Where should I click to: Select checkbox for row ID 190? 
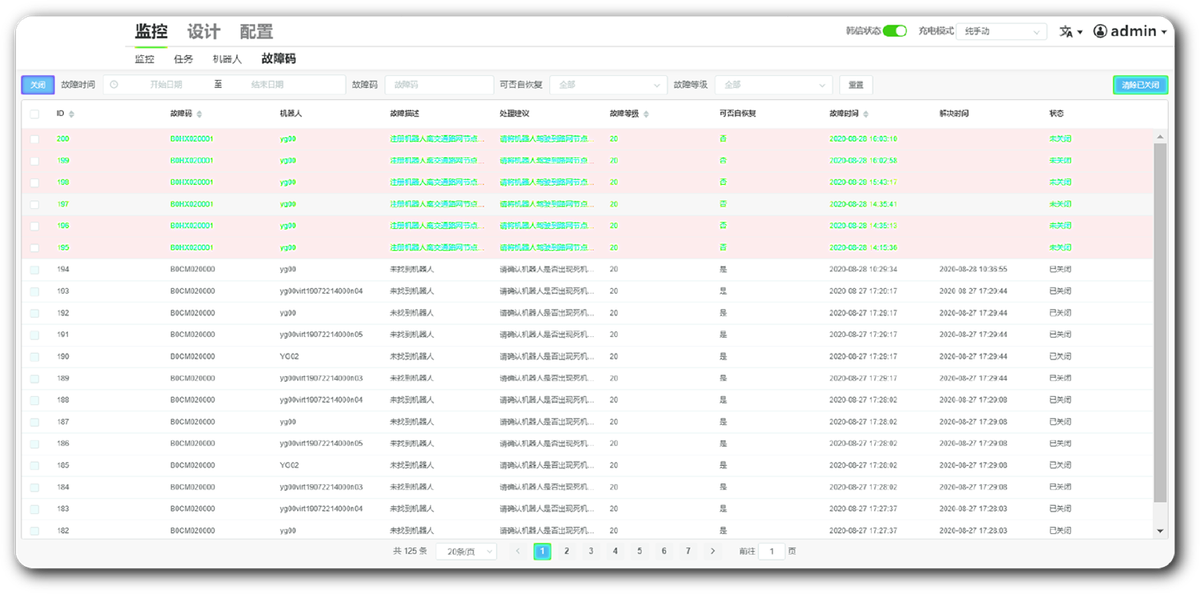[34, 356]
